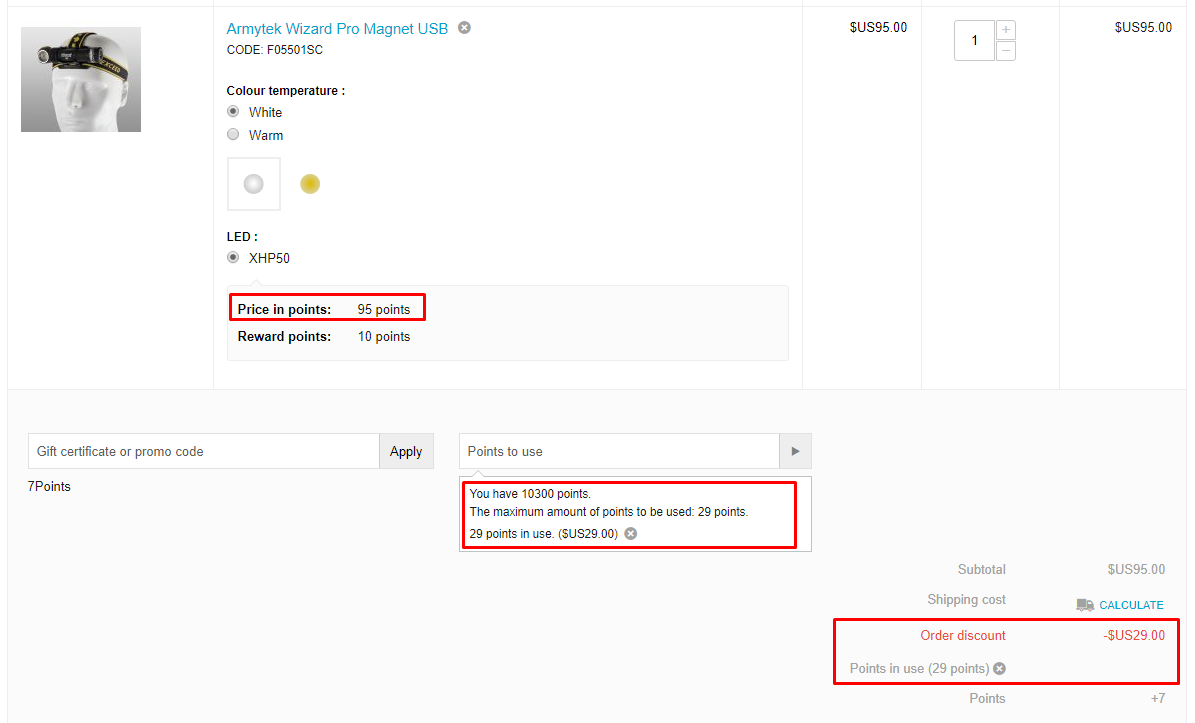Delete Points in use (29 points) from totals
The width and height of the screenshot is (1195, 723).
[x=1000, y=668]
